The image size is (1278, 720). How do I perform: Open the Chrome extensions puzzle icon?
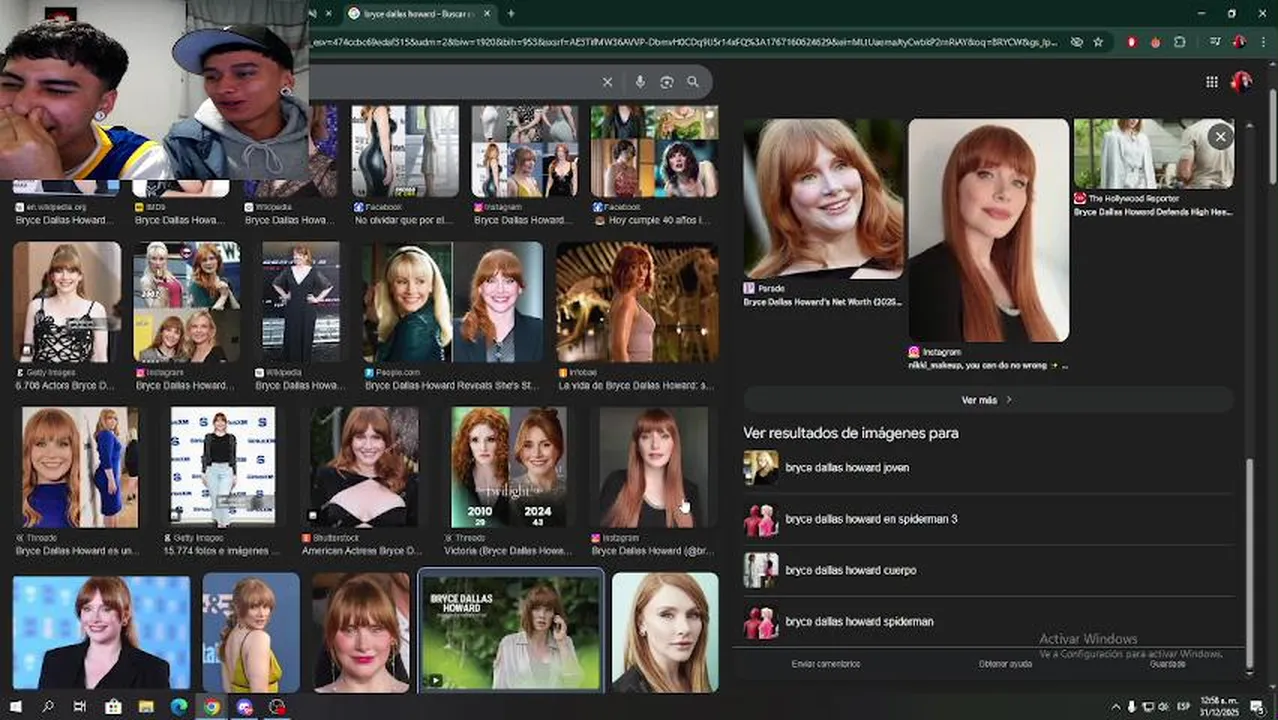(x=1180, y=42)
